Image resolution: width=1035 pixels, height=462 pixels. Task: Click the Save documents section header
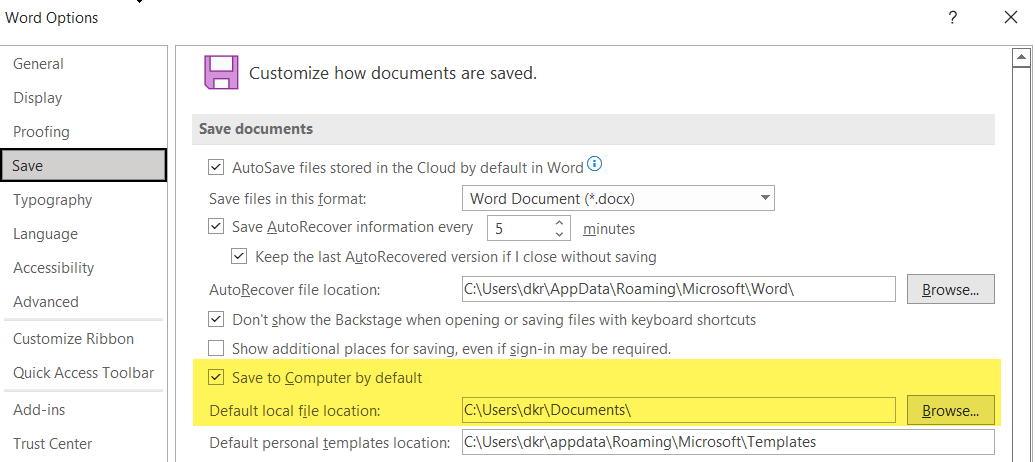pyautogui.click(x=593, y=129)
